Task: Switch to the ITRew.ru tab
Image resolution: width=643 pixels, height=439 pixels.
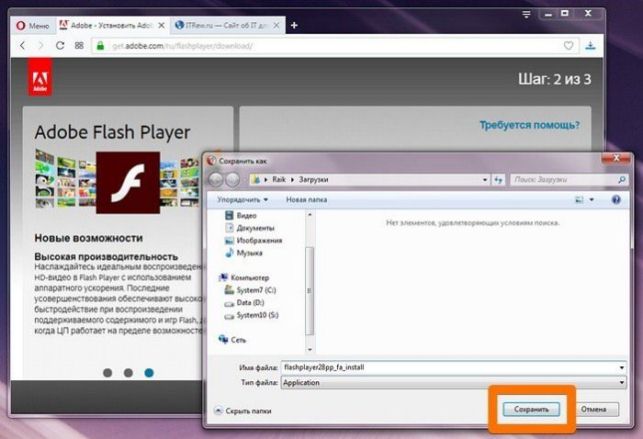Action: tap(227, 25)
